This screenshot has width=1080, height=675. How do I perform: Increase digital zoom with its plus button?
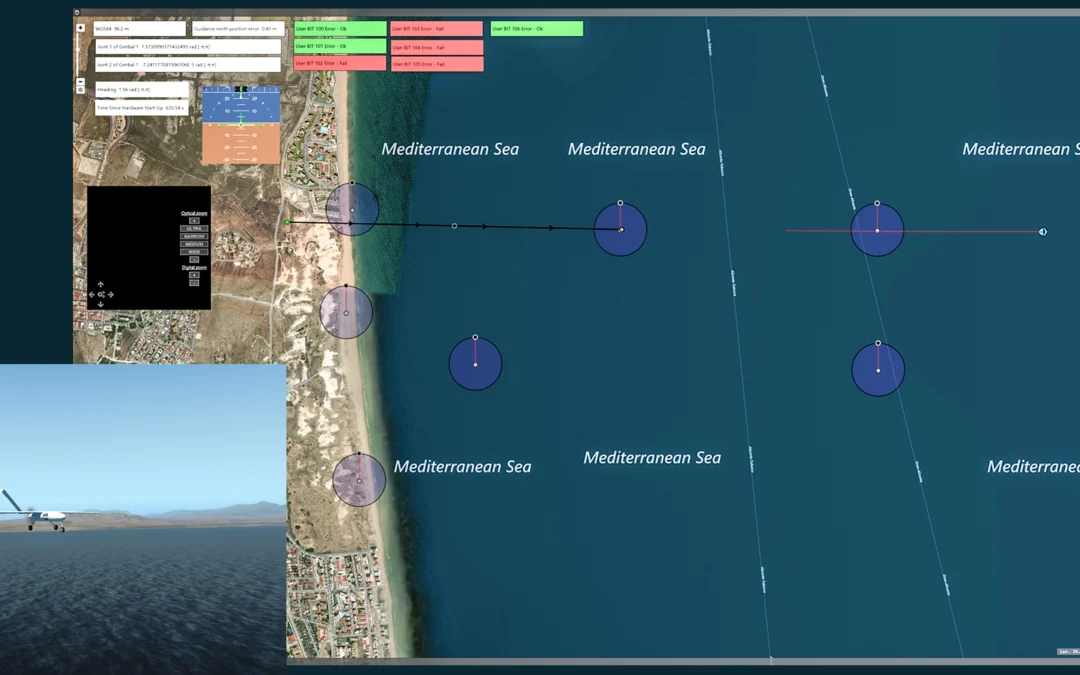point(194,275)
